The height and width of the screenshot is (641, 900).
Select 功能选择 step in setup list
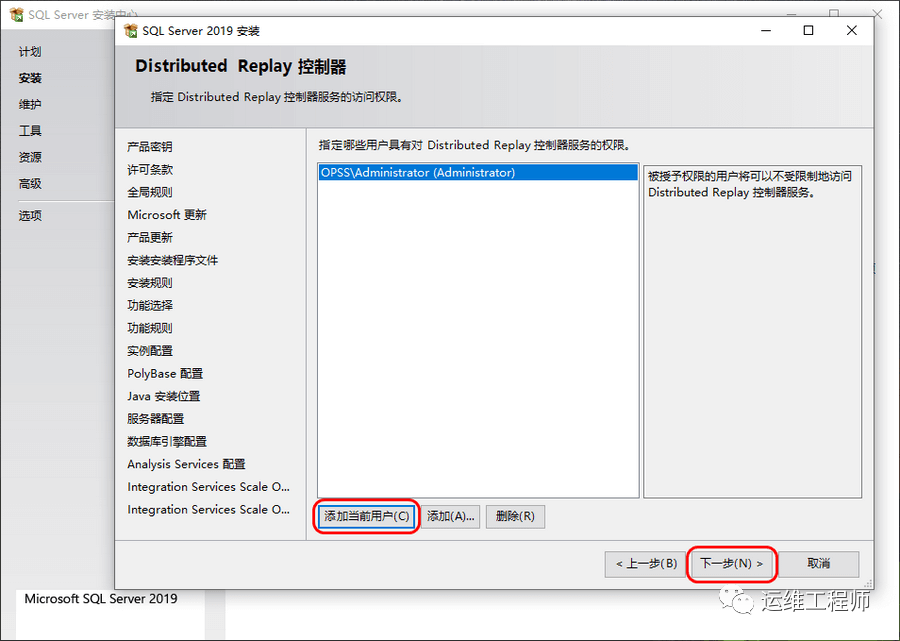150,305
